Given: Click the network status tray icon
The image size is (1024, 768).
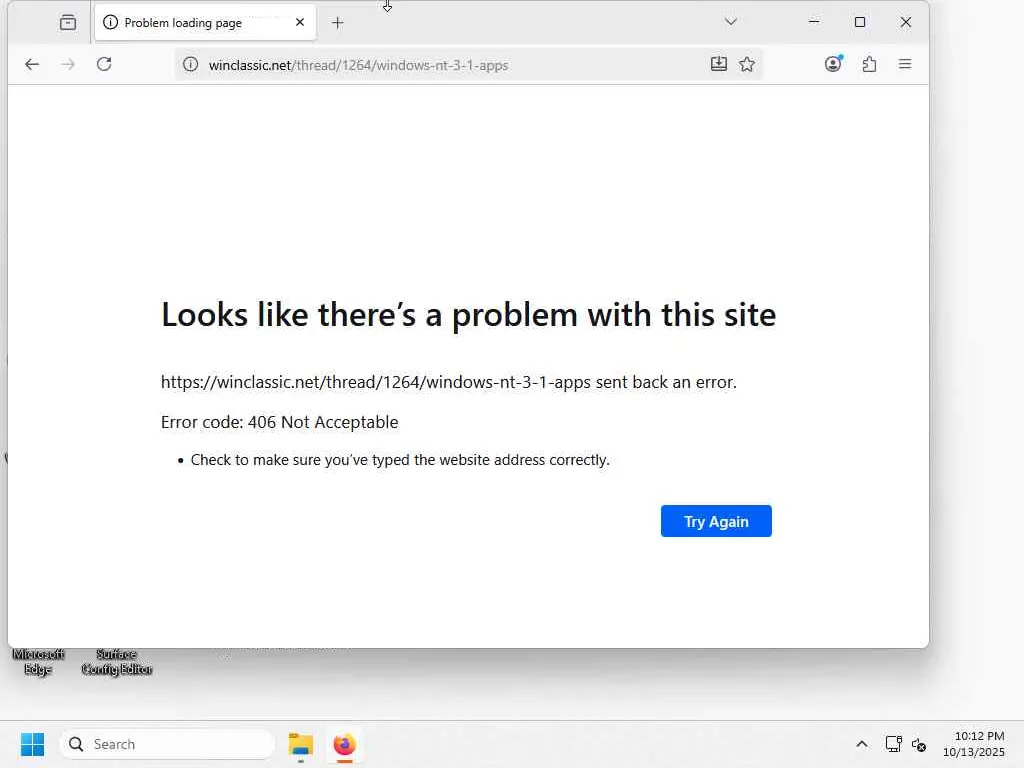Looking at the screenshot, I should click(x=893, y=744).
